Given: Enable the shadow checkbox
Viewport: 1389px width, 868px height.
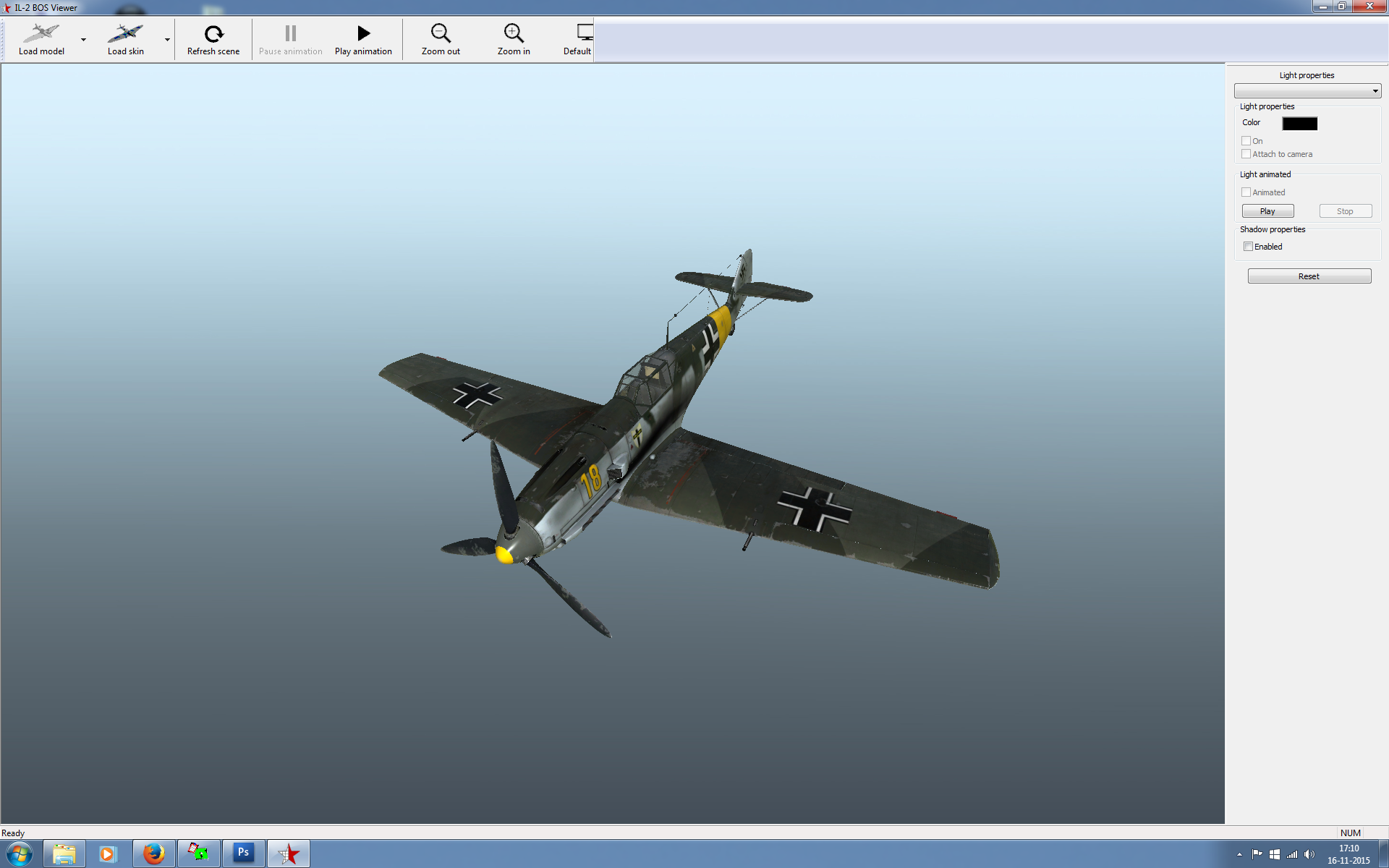Looking at the screenshot, I should click(1248, 247).
